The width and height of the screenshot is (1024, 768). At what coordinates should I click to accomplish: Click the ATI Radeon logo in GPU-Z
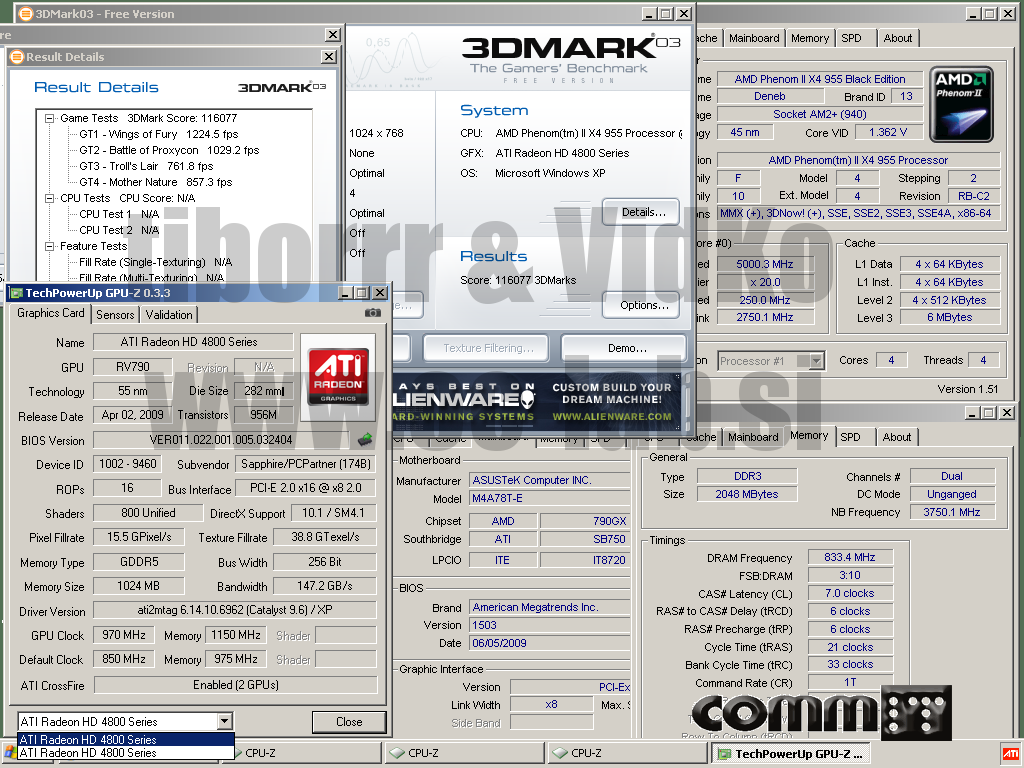point(338,377)
